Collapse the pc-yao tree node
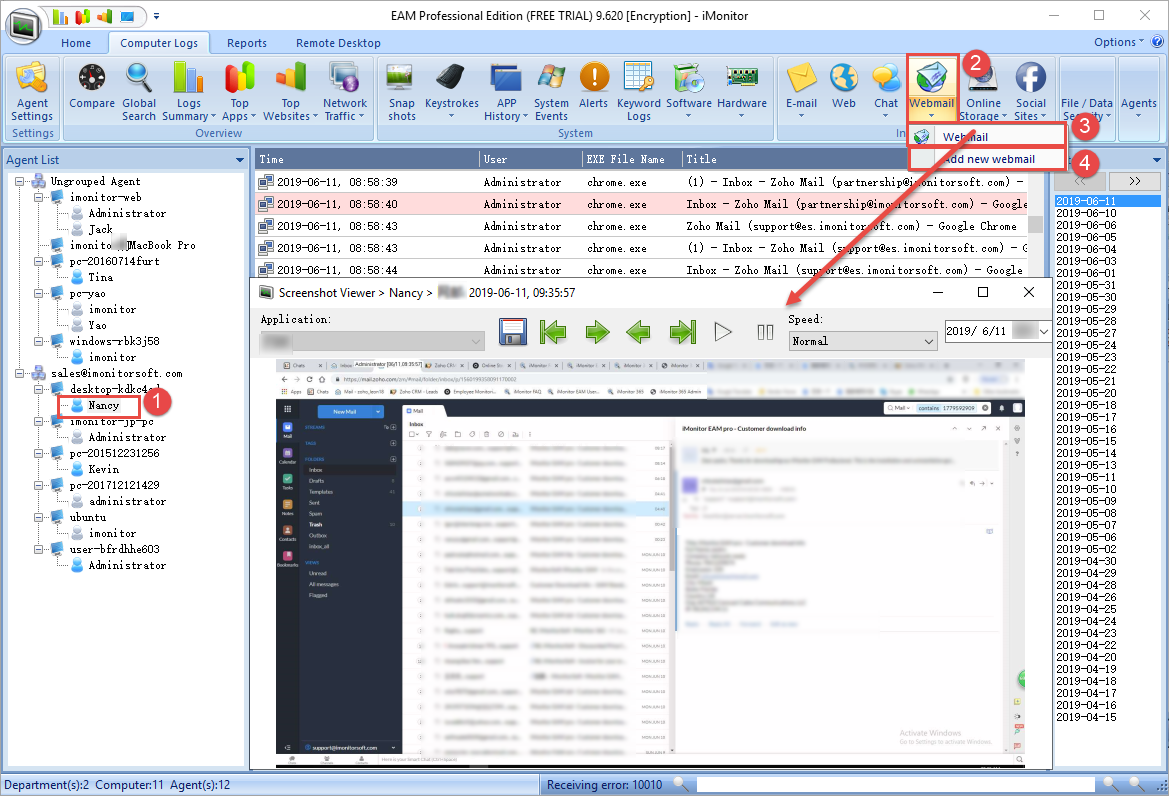 click(39, 294)
